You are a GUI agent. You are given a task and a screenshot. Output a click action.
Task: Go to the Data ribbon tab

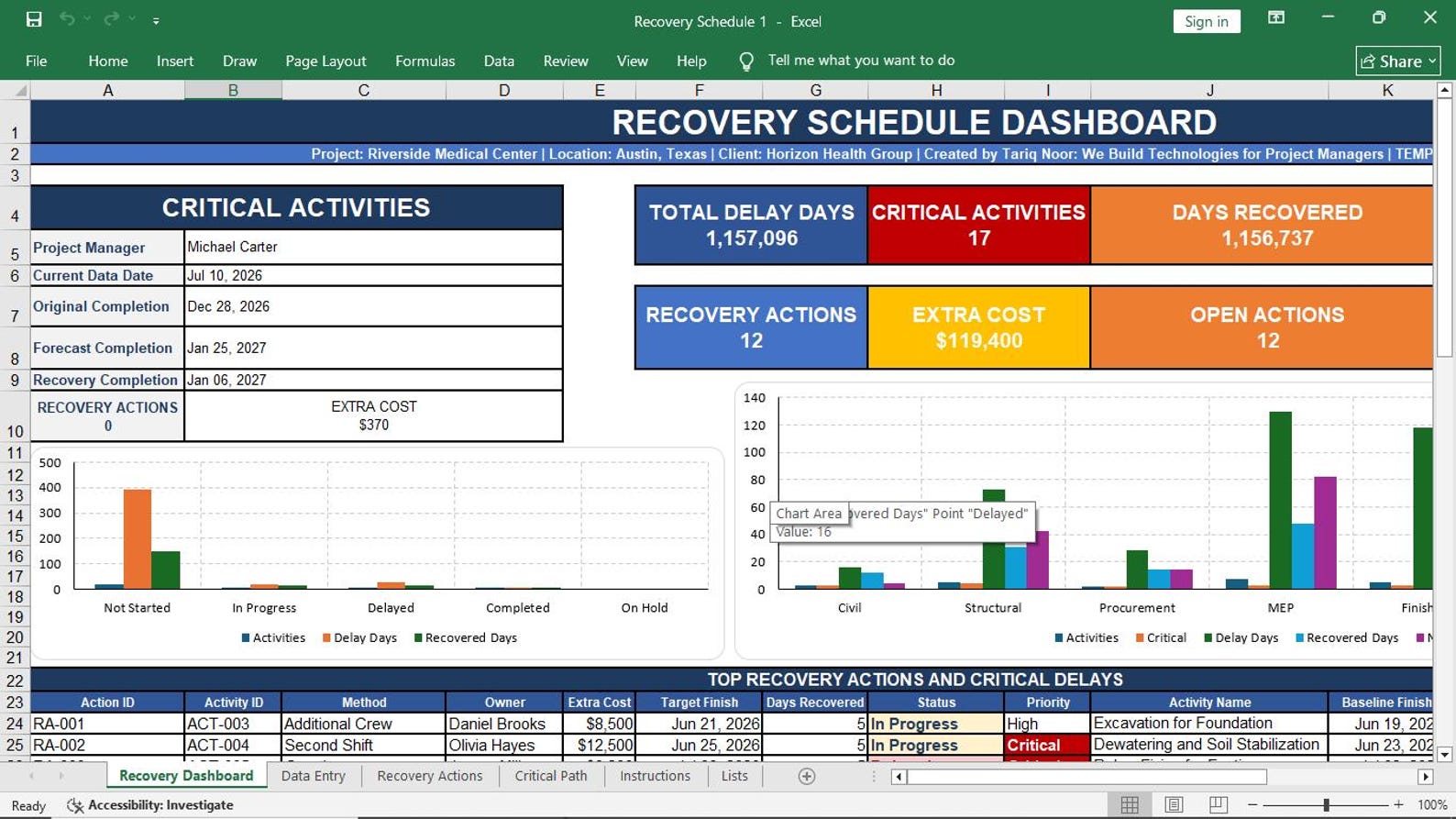click(x=499, y=61)
